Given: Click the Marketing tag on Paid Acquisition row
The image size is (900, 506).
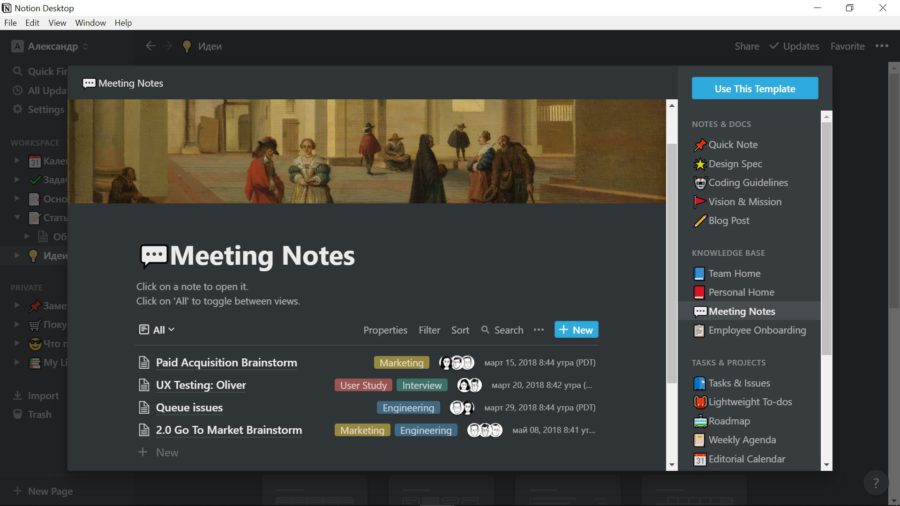Looking at the screenshot, I should click(x=401, y=363).
